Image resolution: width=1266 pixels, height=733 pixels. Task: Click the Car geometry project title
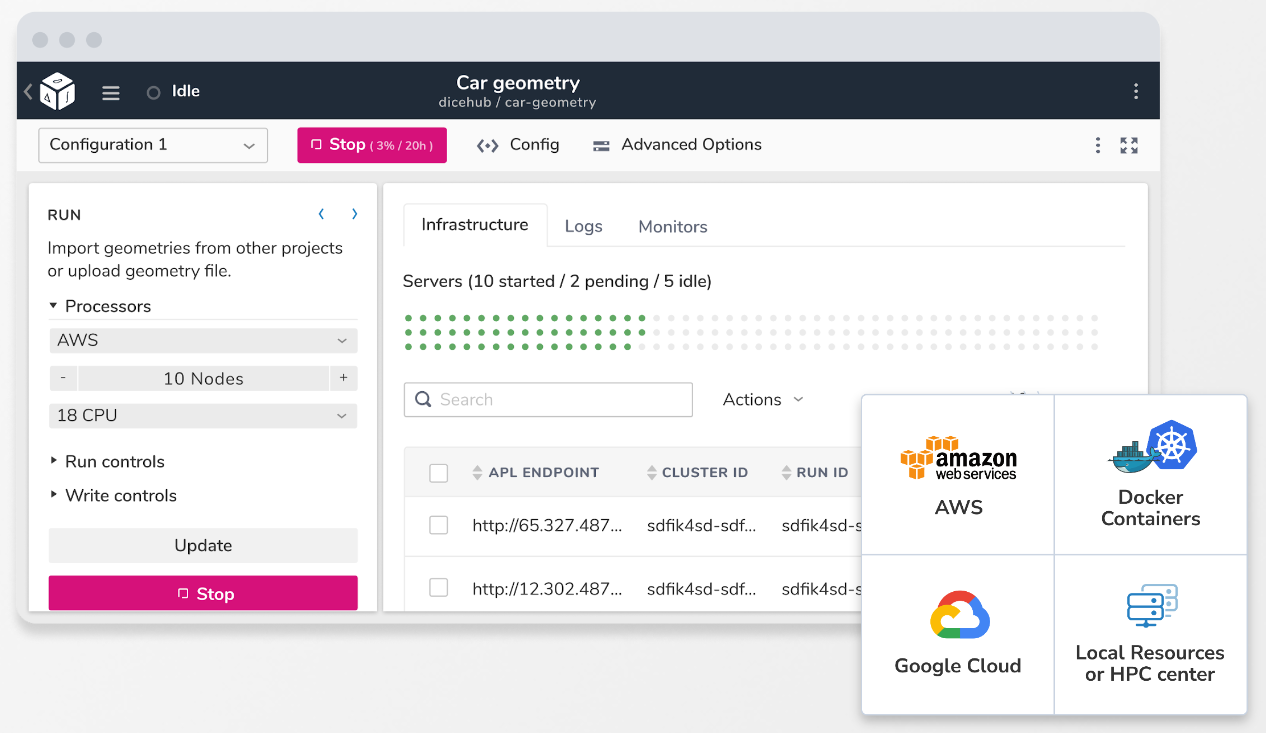pyautogui.click(x=518, y=83)
